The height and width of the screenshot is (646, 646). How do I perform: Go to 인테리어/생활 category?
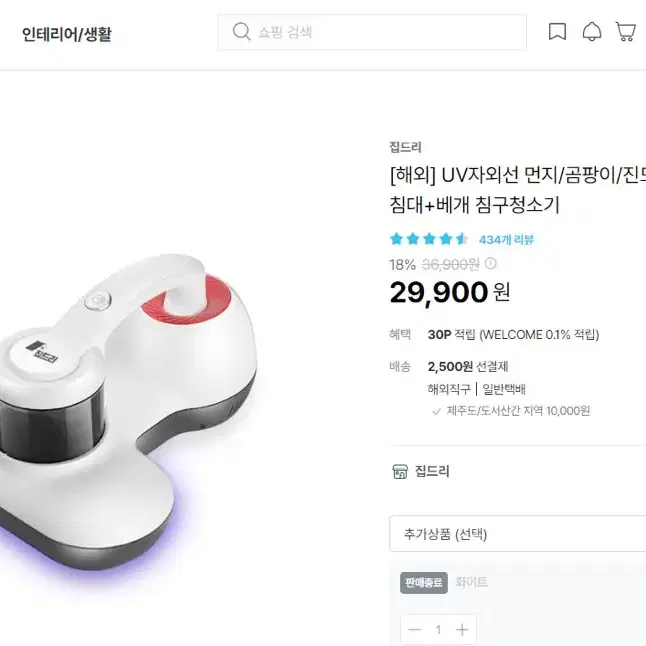66,34
